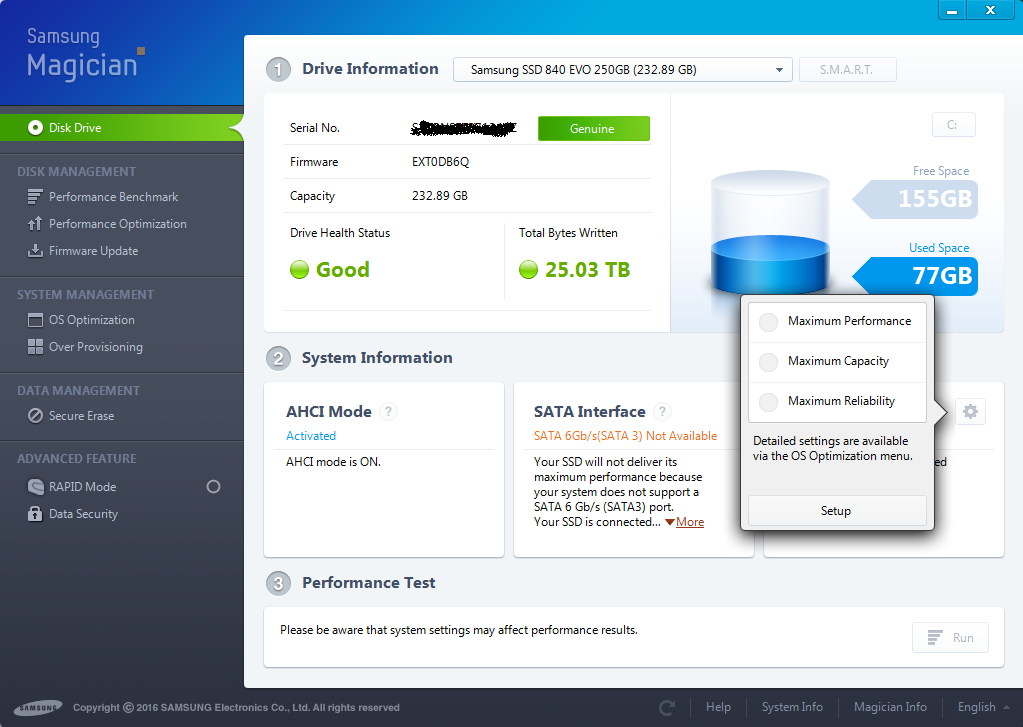Click the refresh icon in the footer
1023x727 pixels.
click(x=667, y=707)
